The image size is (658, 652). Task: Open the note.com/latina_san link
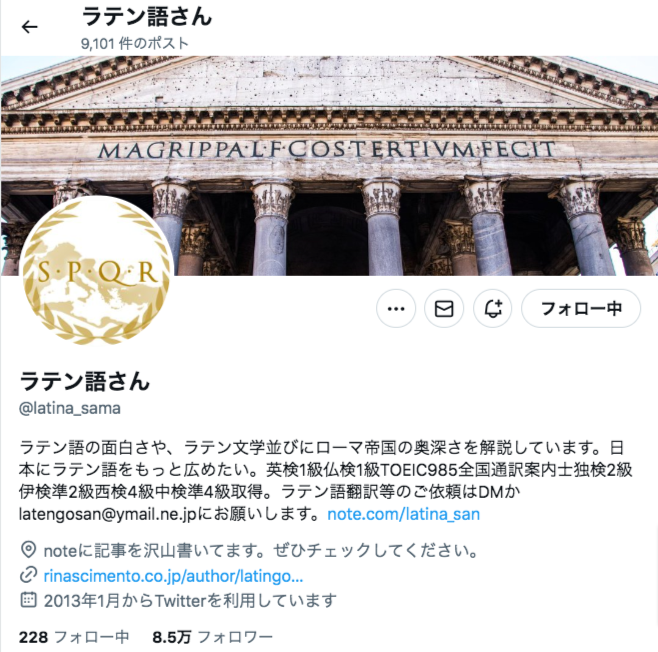click(403, 514)
